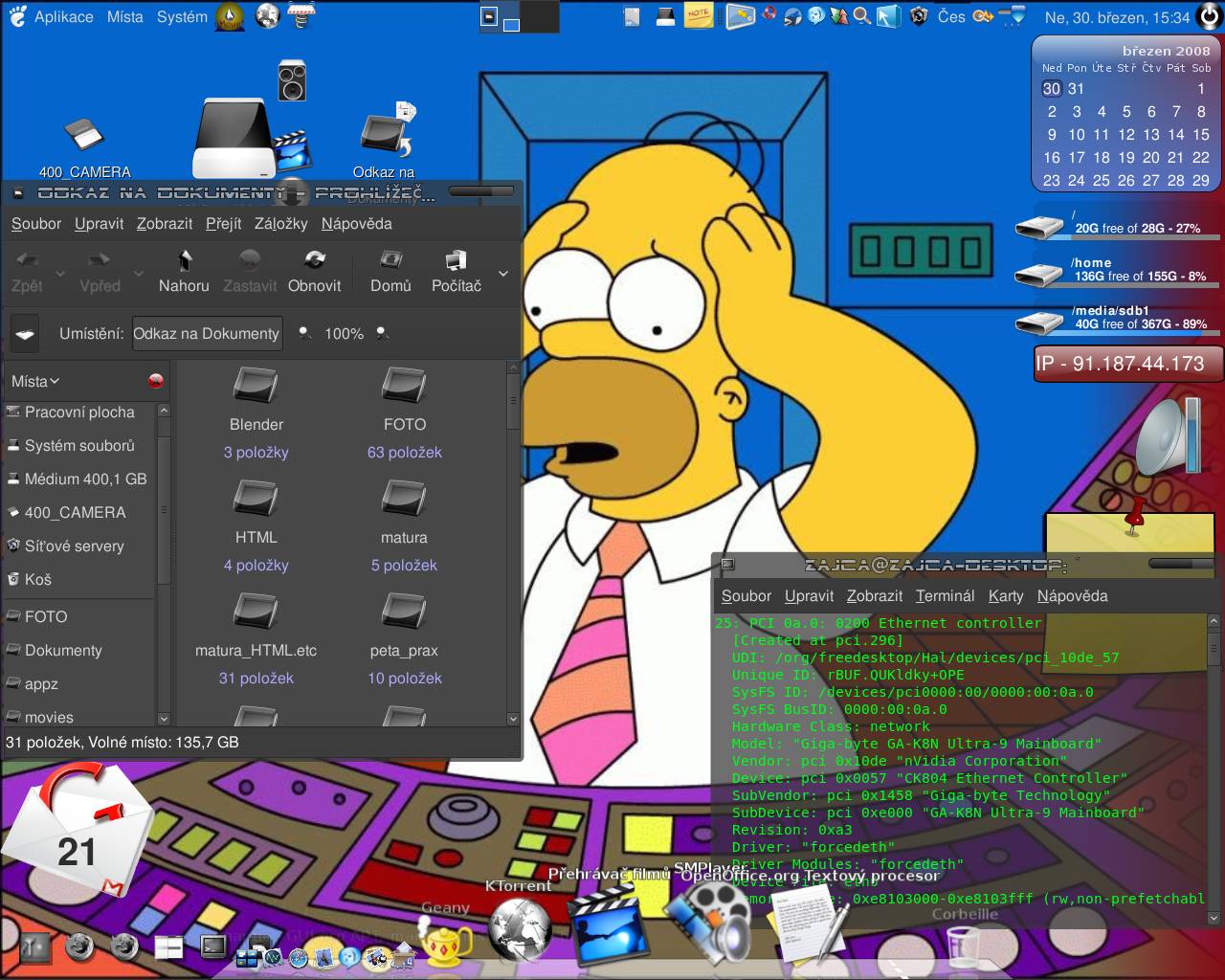Select the FOTO folder in file view
This screenshot has width=1225, height=980.
(404, 387)
